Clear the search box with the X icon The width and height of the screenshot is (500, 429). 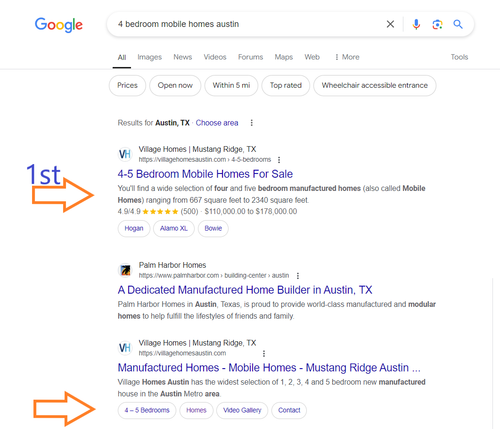coord(390,24)
